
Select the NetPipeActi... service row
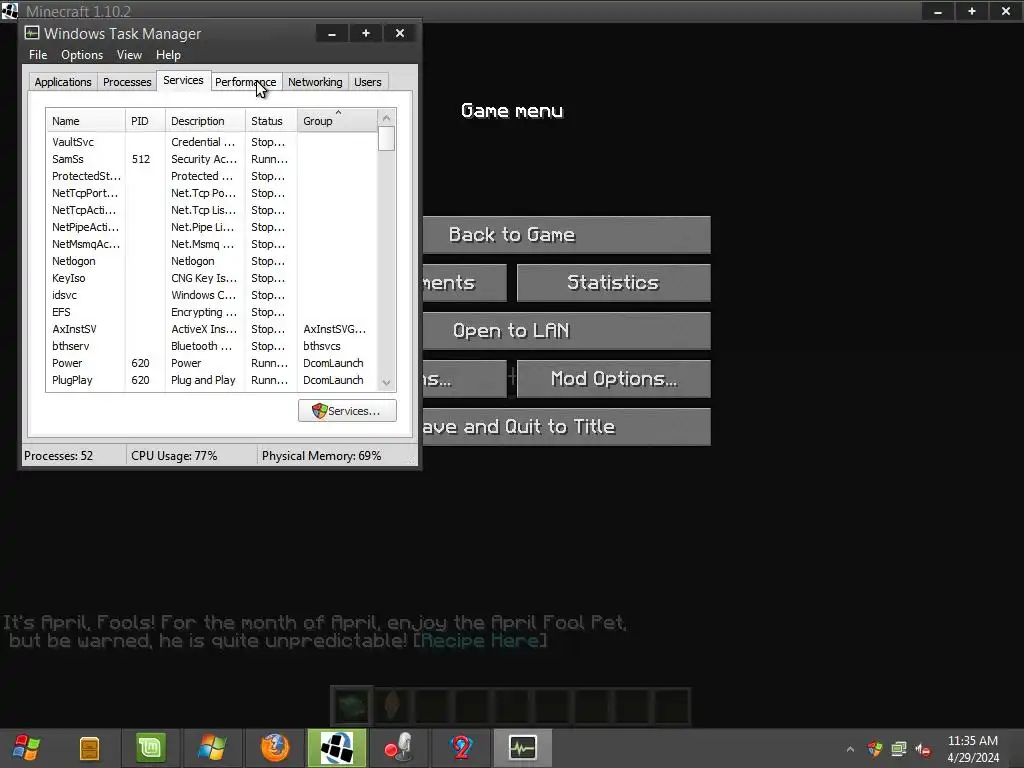pos(212,227)
